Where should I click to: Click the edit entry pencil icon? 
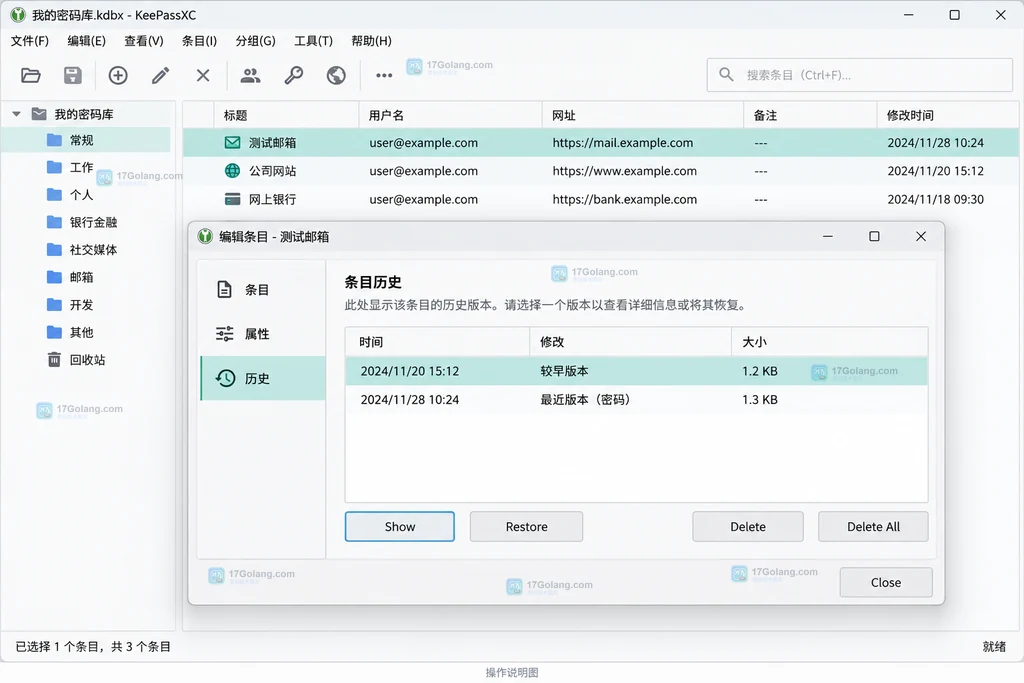pos(161,75)
